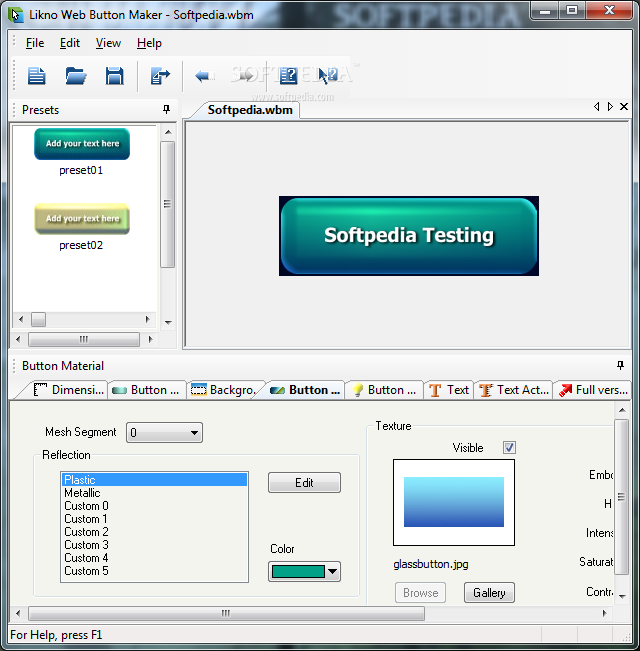Click the New document toolbar icon
Image resolution: width=640 pixels, height=651 pixels.
coord(37,76)
